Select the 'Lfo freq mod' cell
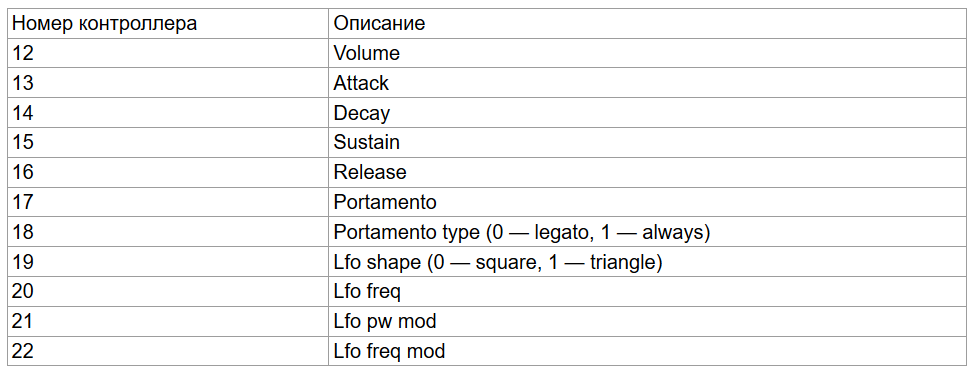The height and width of the screenshot is (375, 979). tap(647, 351)
